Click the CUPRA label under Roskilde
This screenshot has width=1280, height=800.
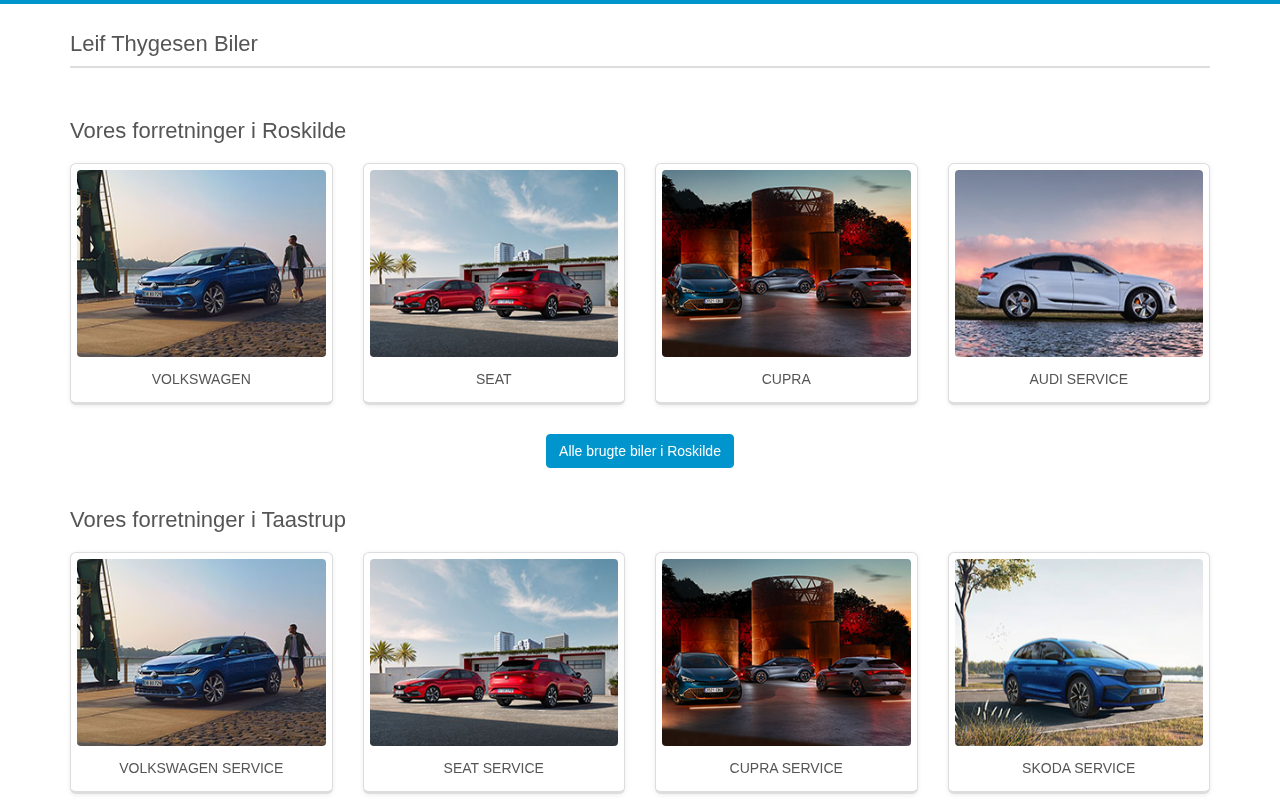786,379
